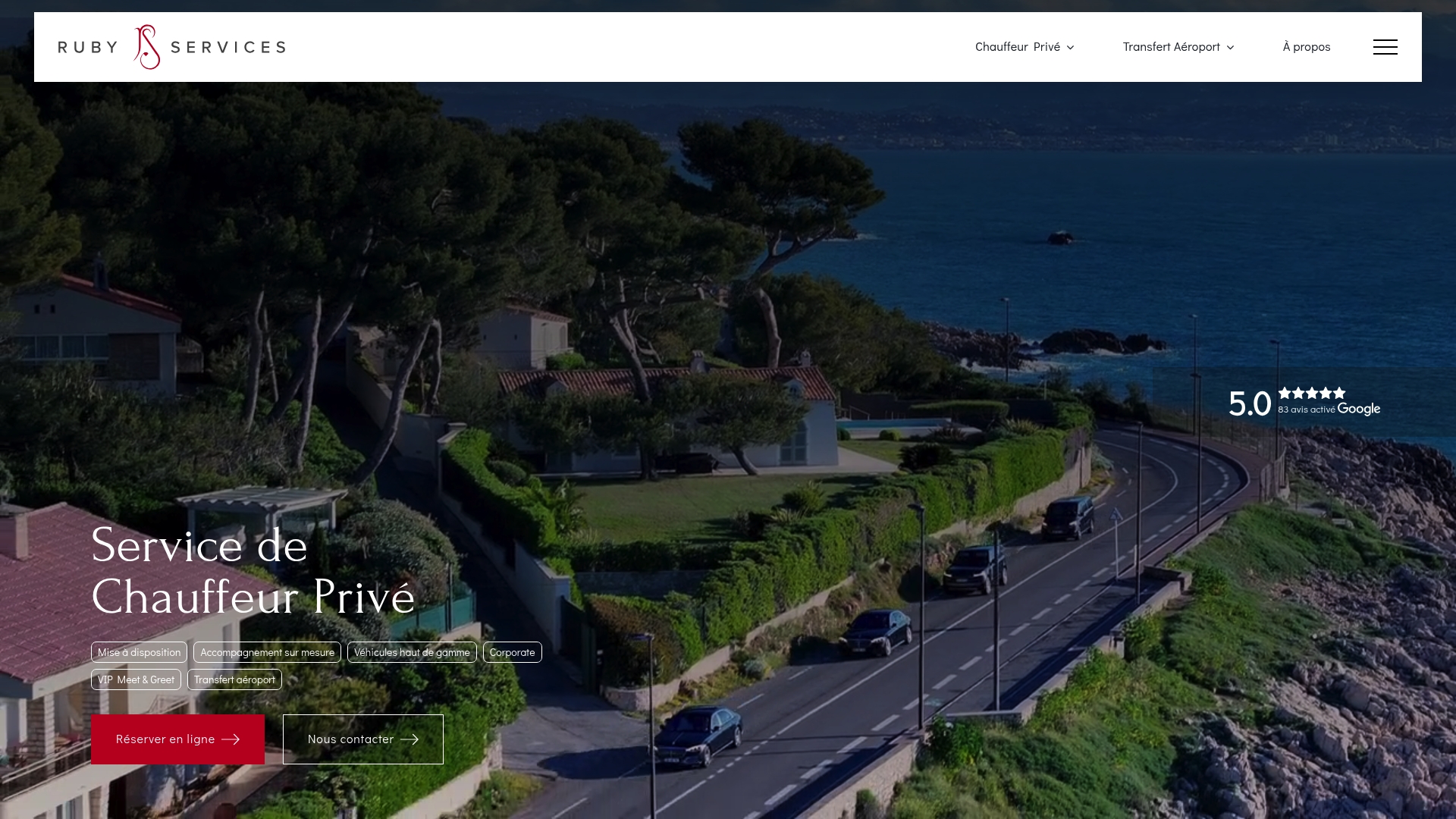Select the Véhicules haut de gamme tag
Screen dimensions: 1456x819
pos(412,652)
